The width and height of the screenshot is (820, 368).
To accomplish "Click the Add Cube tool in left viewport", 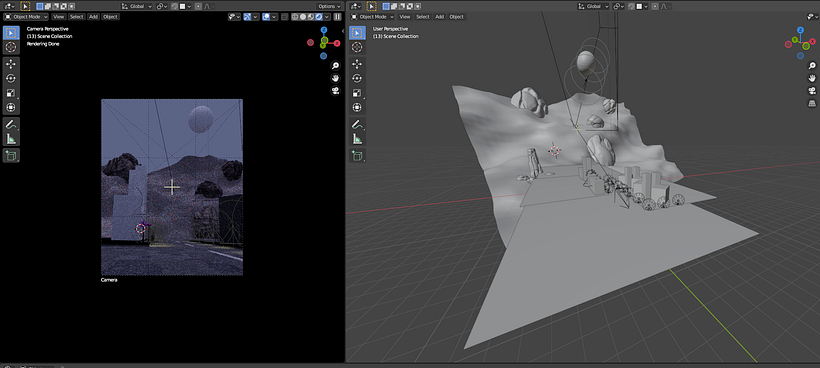I will [x=11, y=155].
